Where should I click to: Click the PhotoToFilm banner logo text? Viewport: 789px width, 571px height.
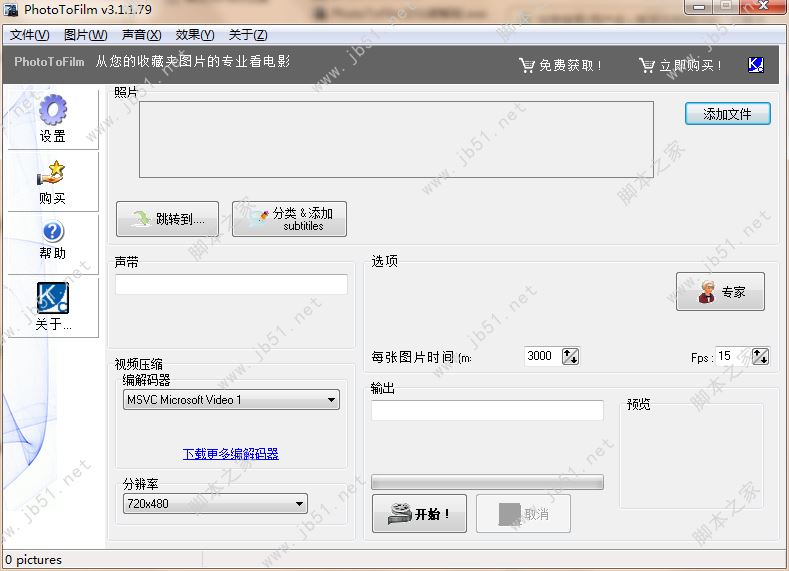(x=49, y=62)
